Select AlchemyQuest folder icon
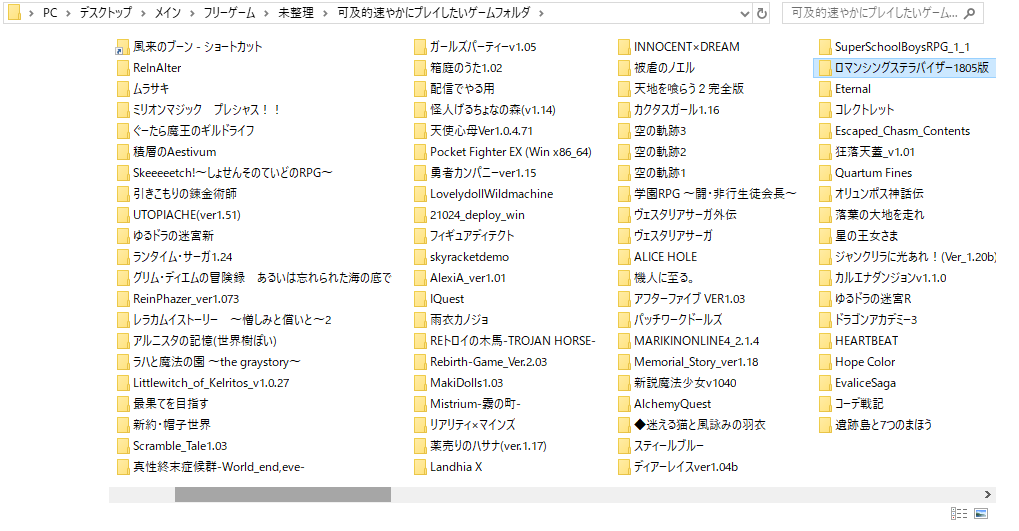The height and width of the screenshot is (531, 1019). (624, 404)
